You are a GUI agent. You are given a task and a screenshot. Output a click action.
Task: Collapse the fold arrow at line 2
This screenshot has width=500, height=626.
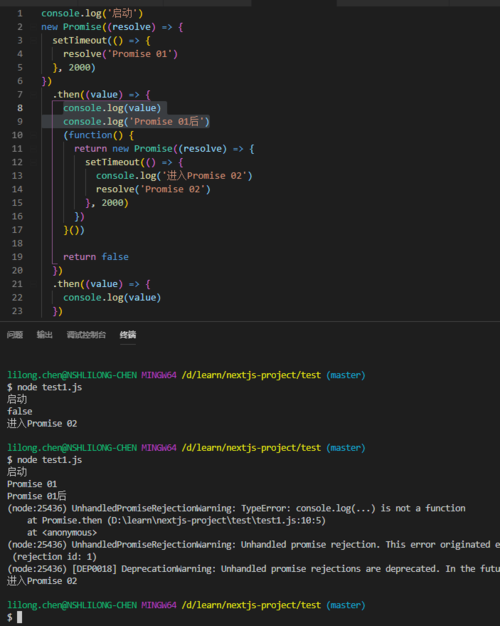(x=34, y=27)
